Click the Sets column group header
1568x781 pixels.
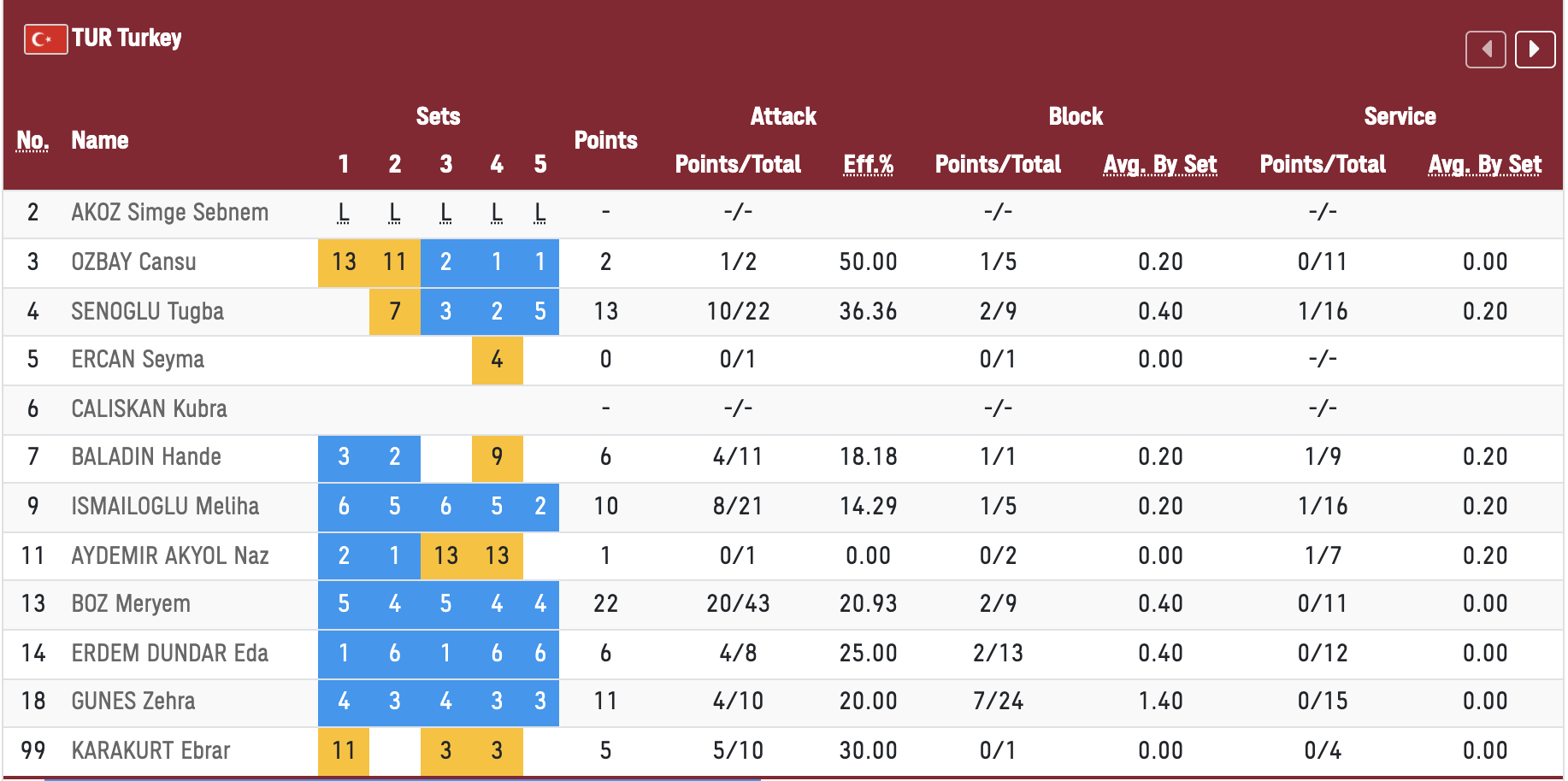438,116
